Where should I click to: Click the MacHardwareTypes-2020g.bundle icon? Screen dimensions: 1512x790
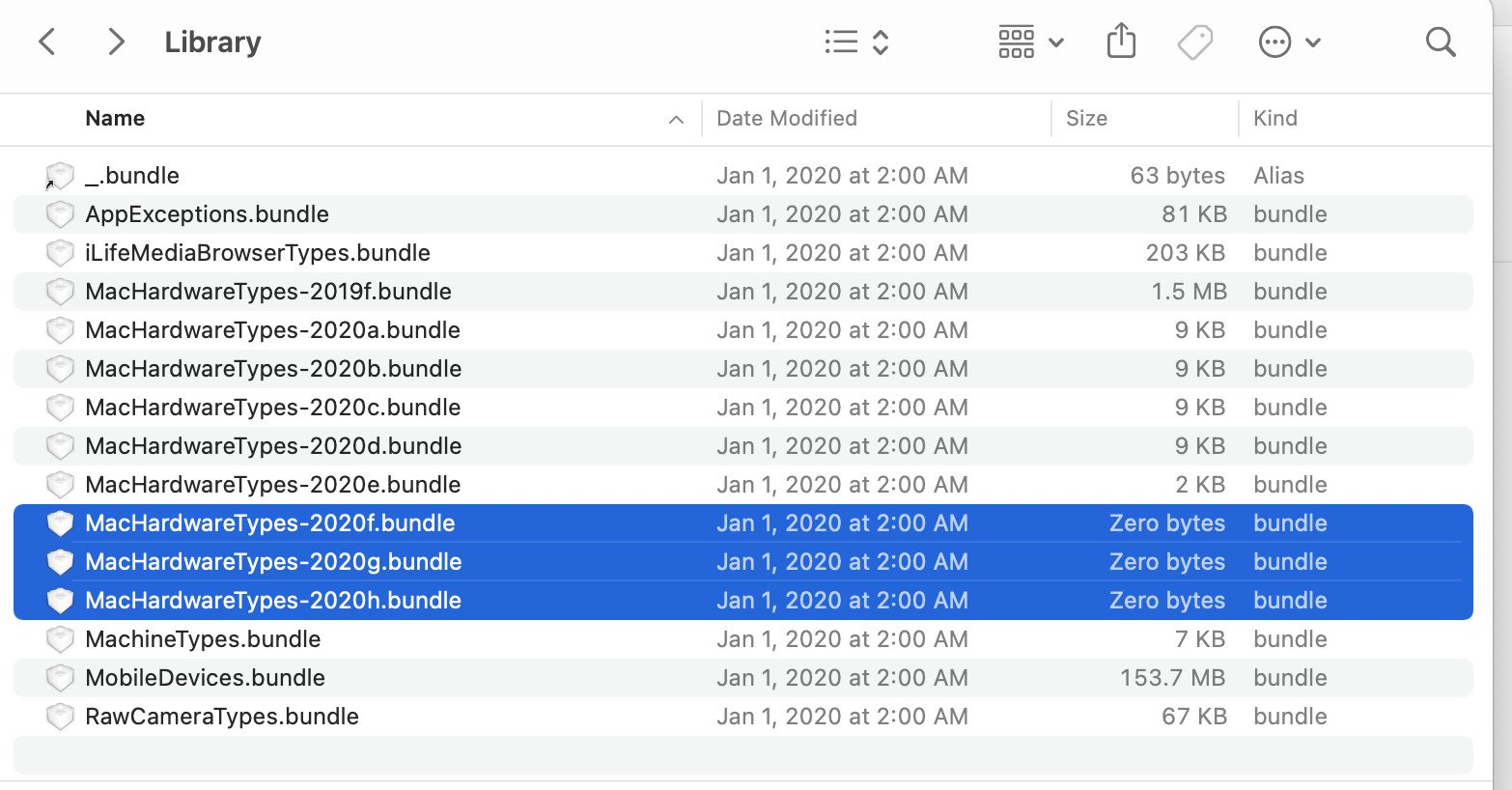coord(60,562)
